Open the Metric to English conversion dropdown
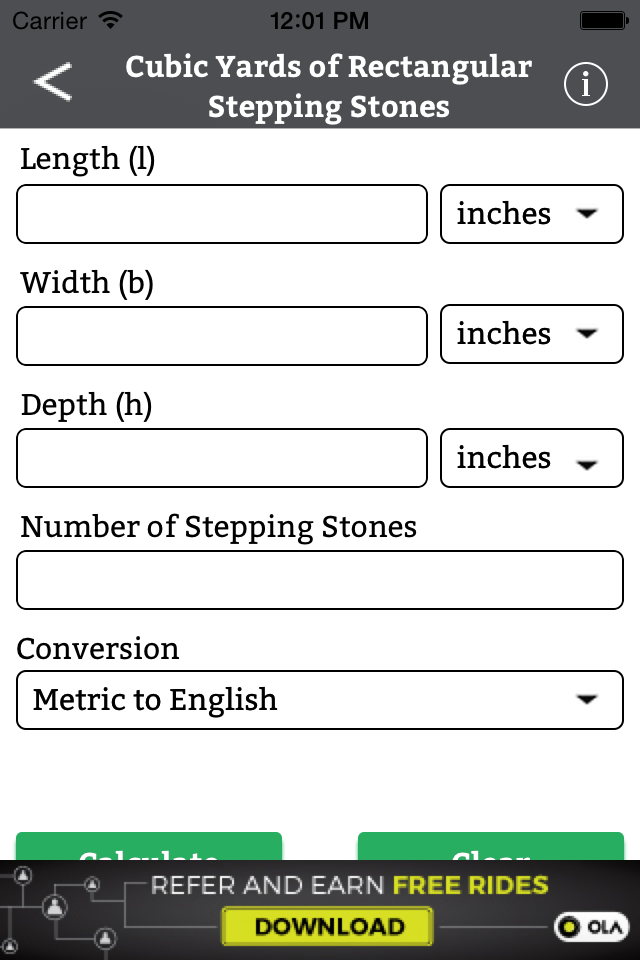The width and height of the screenshot is (640, 960). (320, 700)
